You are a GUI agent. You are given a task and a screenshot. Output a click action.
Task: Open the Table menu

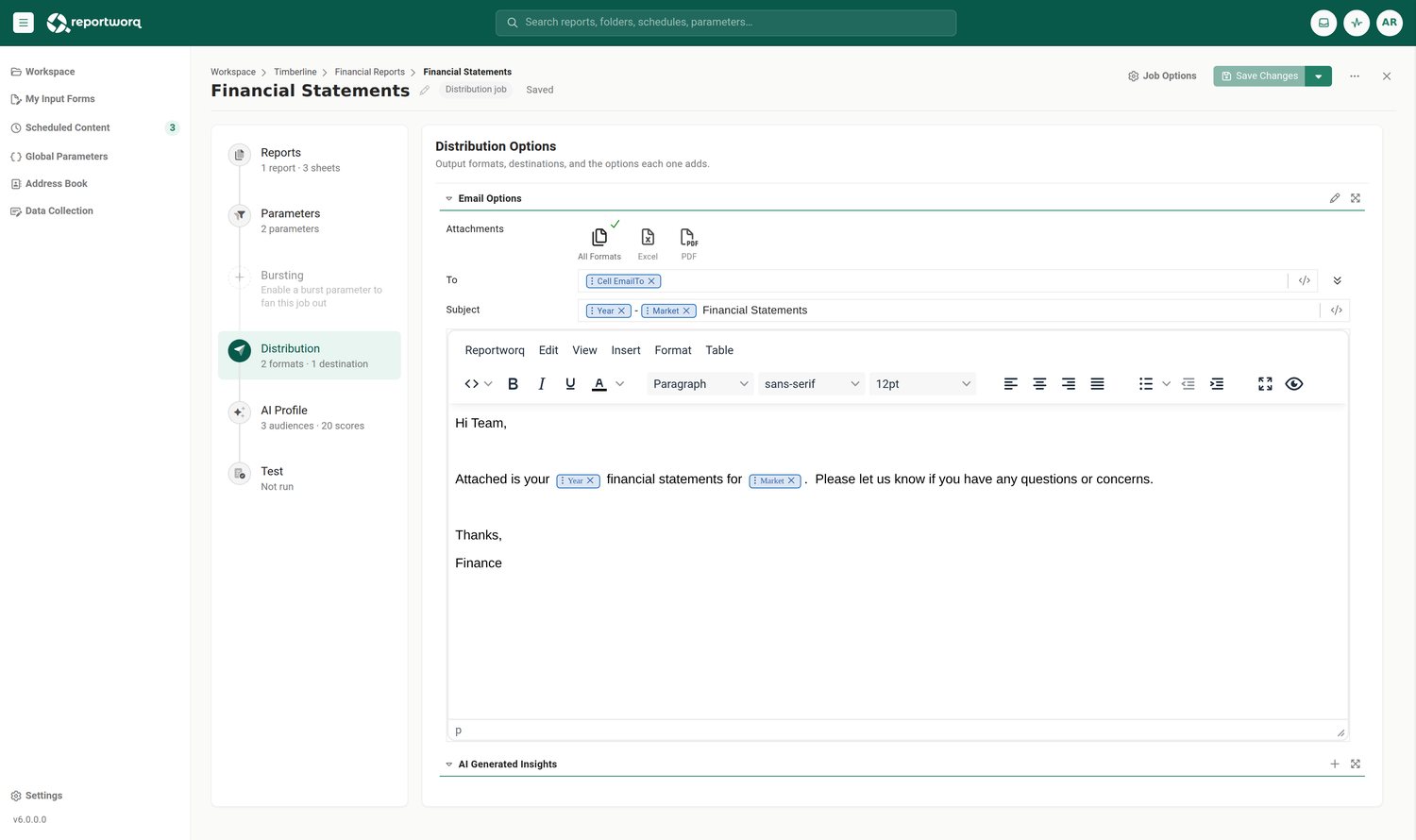click(719, 350)
